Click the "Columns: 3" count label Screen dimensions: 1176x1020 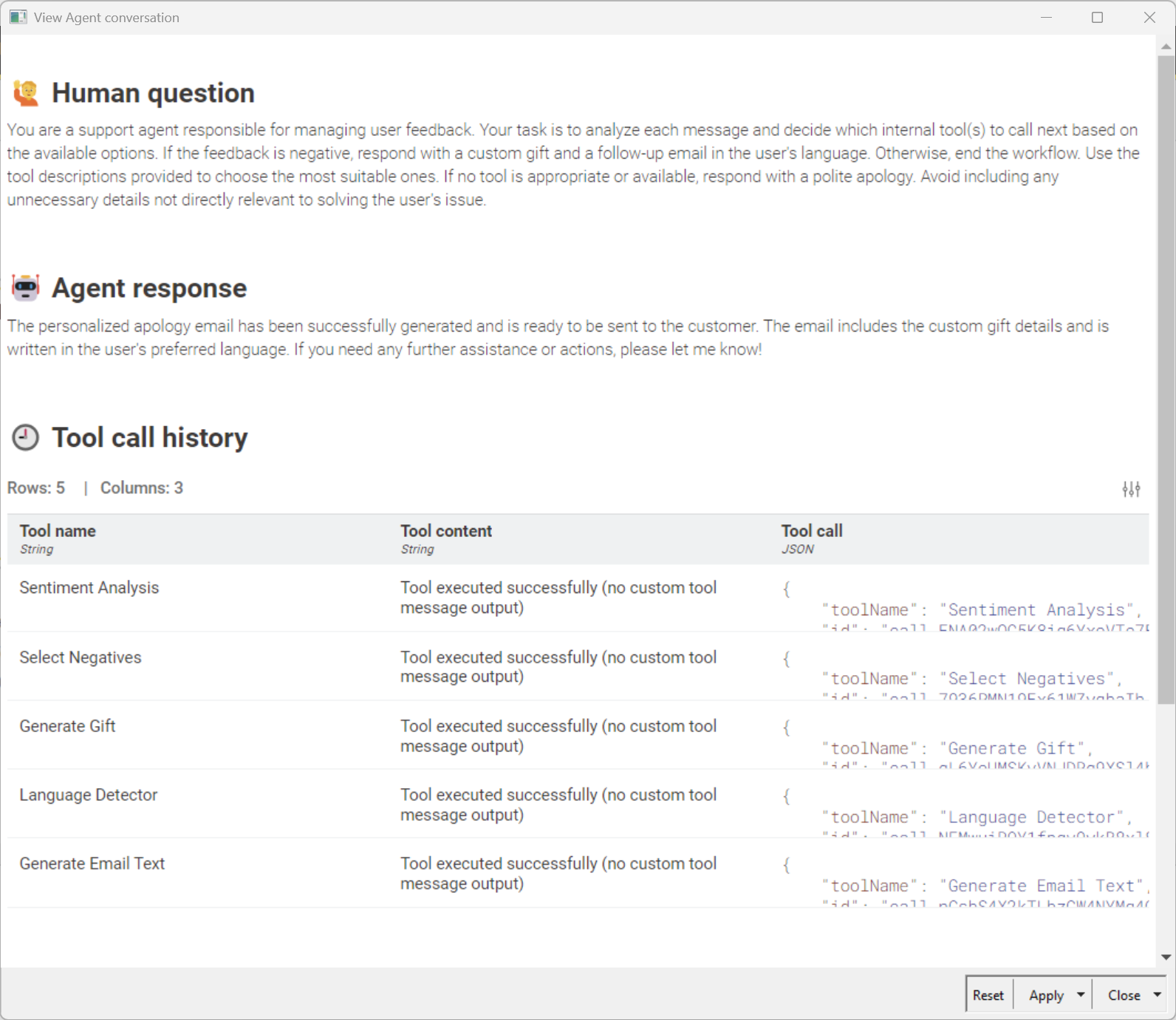click(x=142, y=488)
